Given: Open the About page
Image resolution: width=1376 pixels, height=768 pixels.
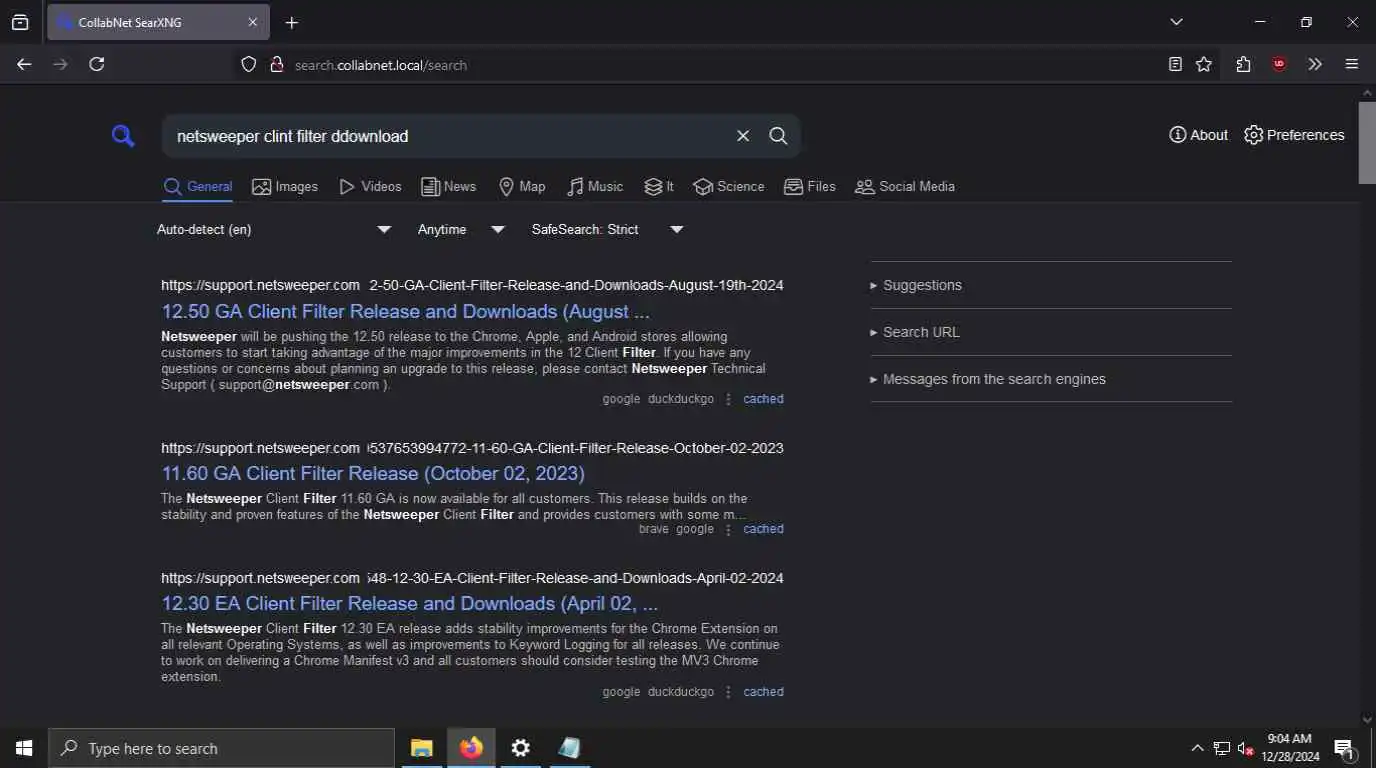Looking at the screenshot, I should pyautogui.click(x=1198, y=135).
